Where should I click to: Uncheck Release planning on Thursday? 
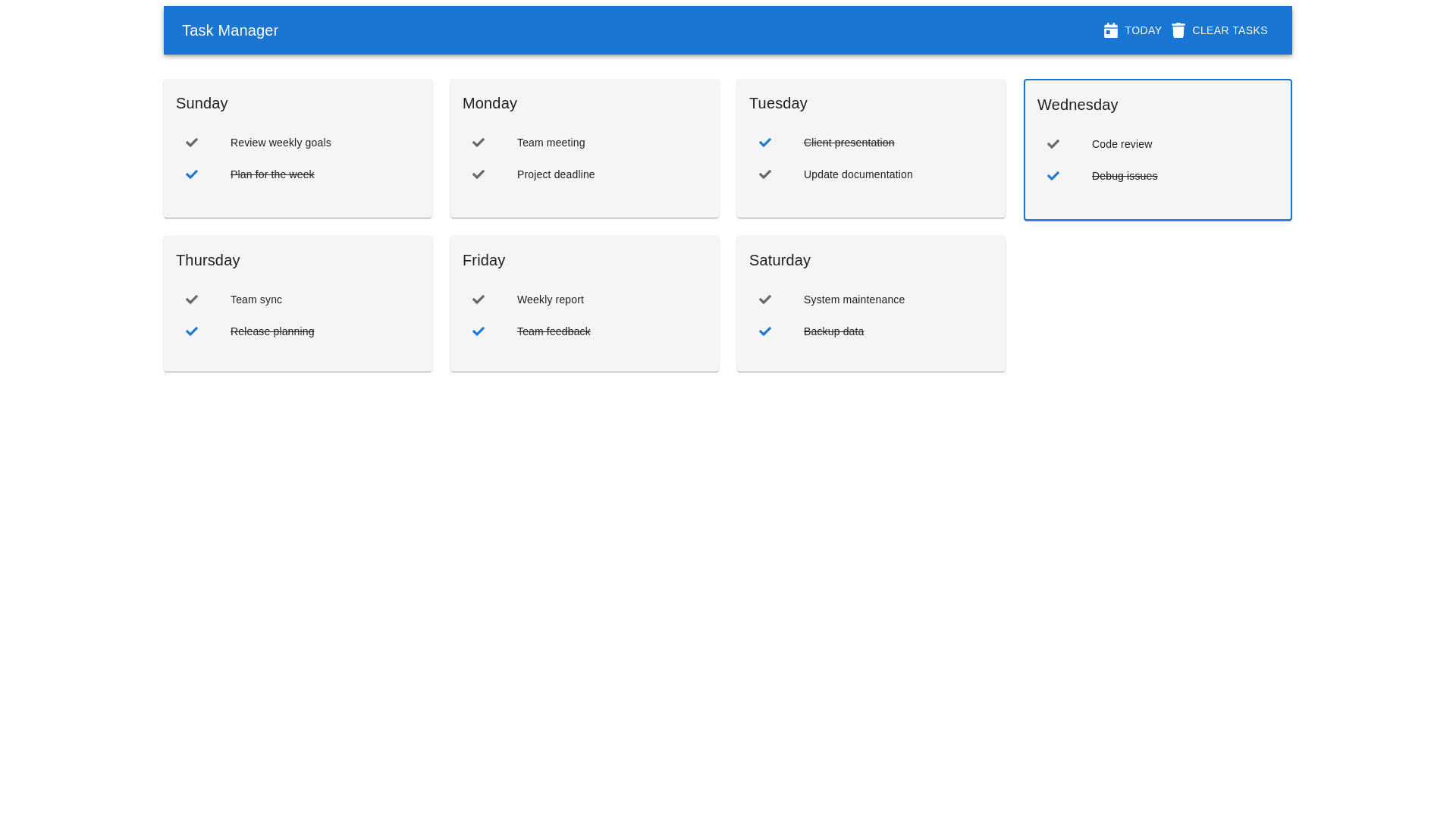[192, 331]
